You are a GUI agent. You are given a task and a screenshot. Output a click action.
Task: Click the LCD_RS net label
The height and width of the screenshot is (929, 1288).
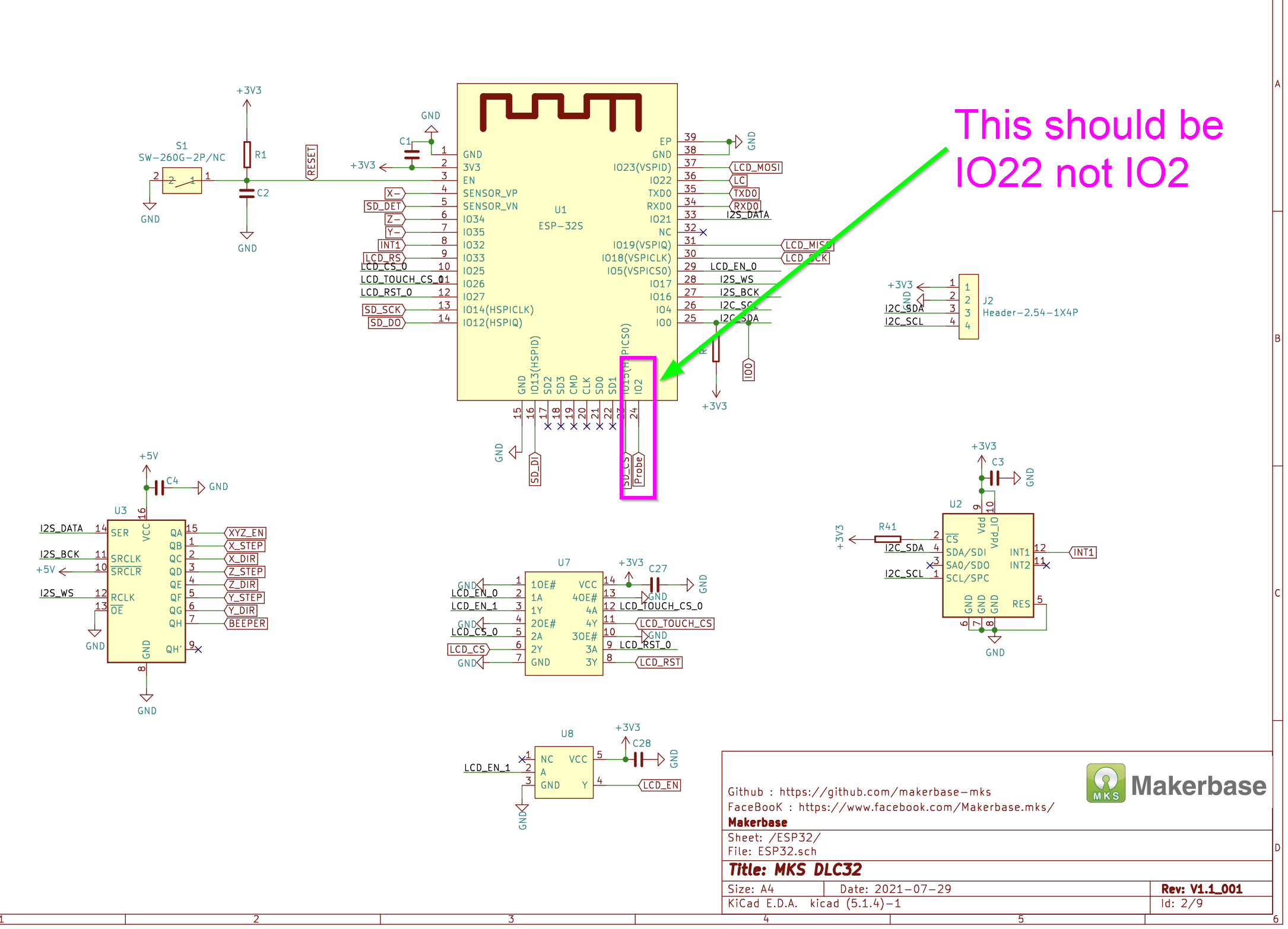384,258
